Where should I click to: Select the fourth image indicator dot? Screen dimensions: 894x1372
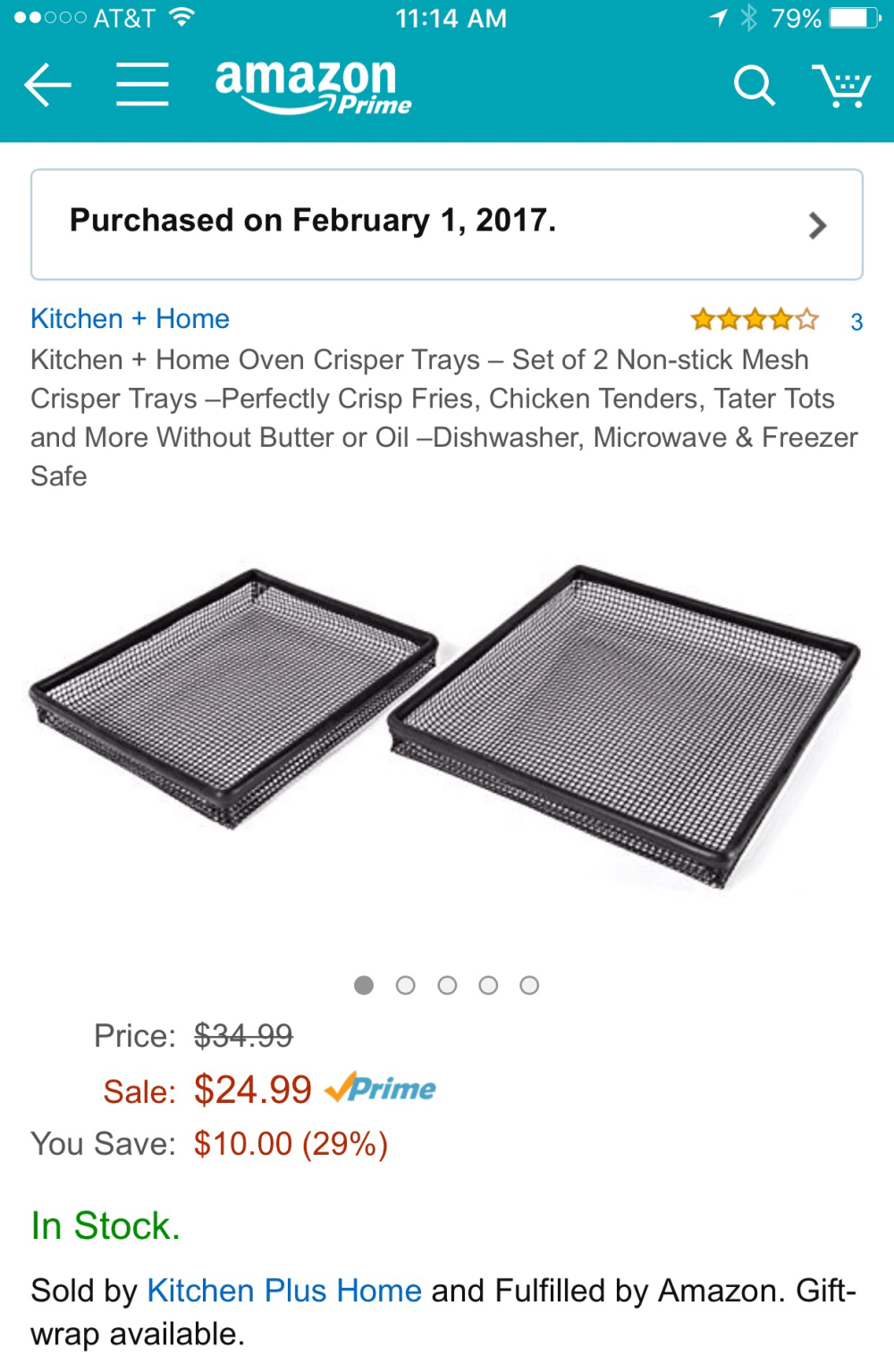coord(488,985)
